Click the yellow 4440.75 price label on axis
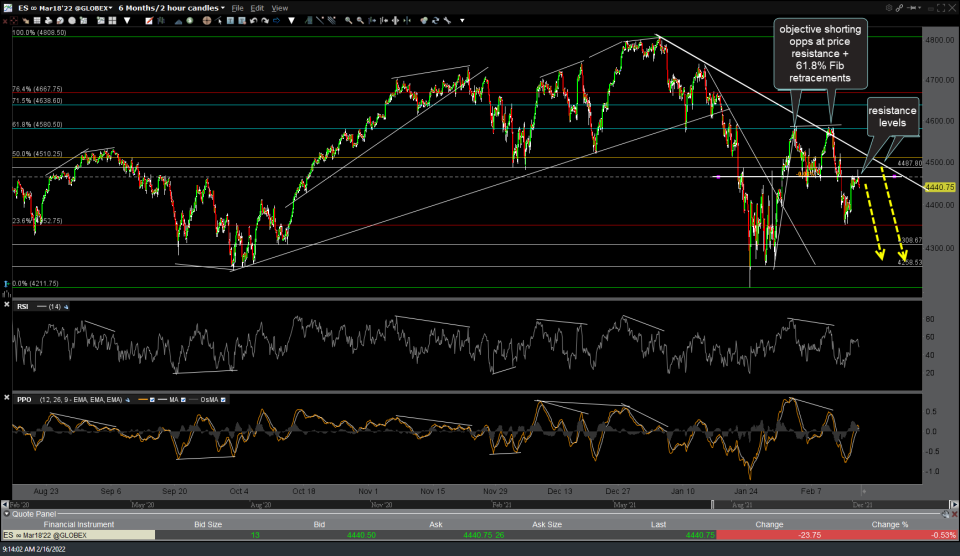Viewport: 960px width, 556px height. click(x=940, y=187)
